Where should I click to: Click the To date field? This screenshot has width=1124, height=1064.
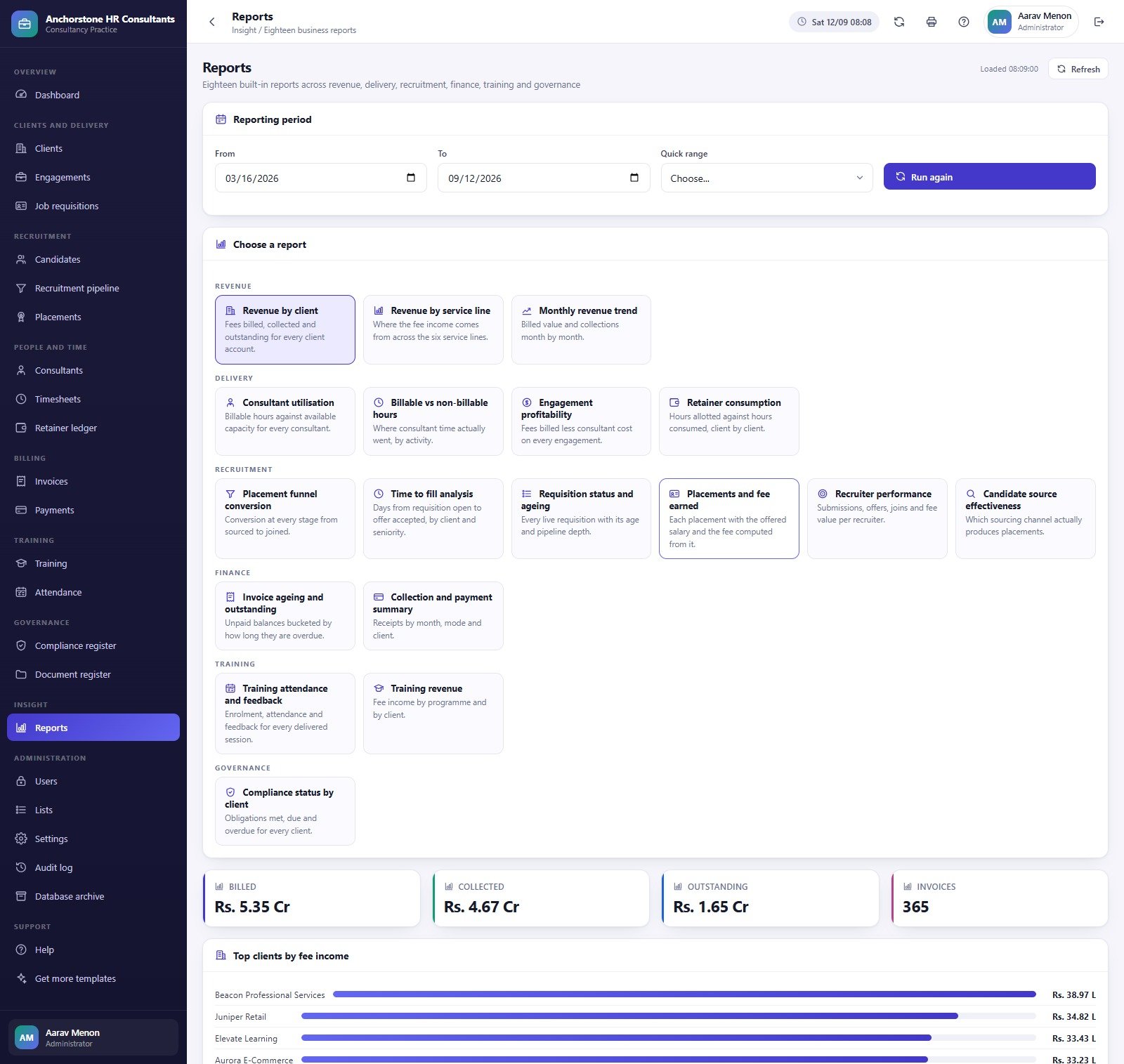544,178
